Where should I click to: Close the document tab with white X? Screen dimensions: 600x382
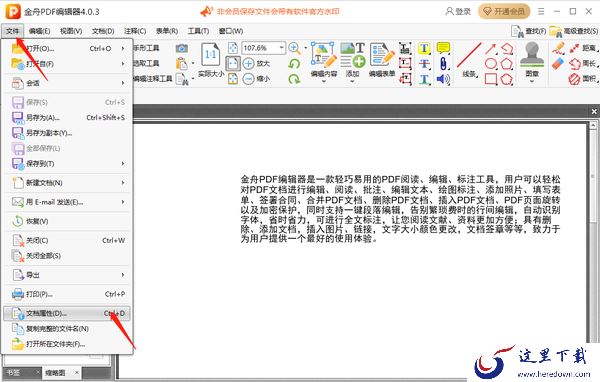coord(594,111)
